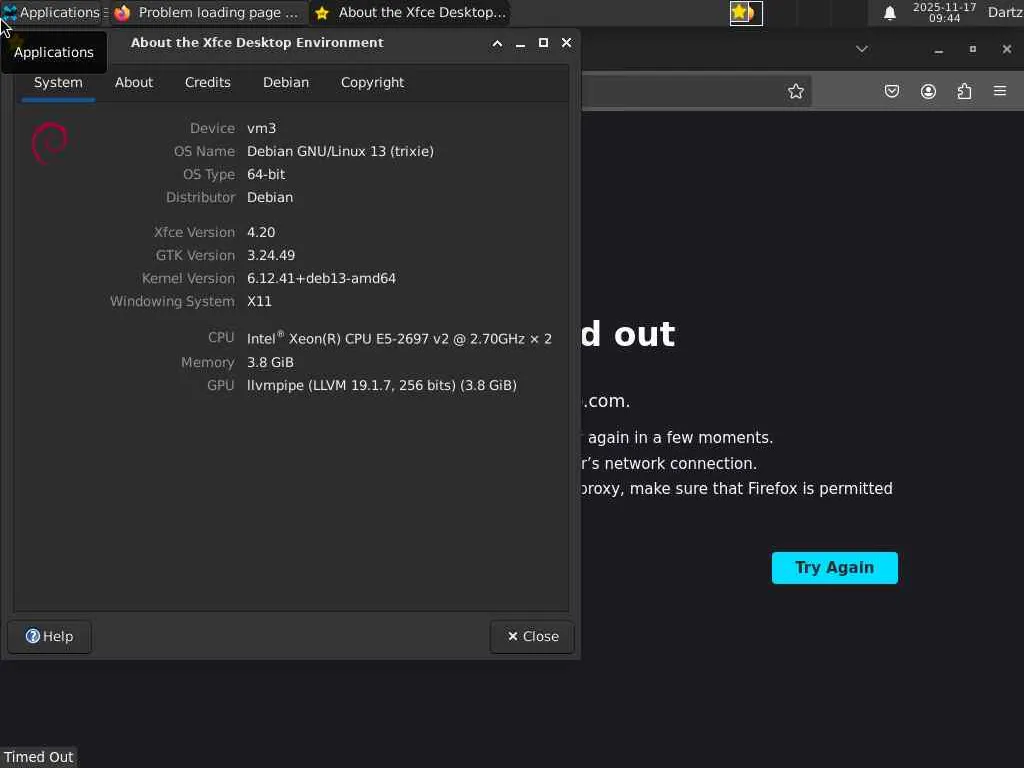Screen dimensions: 1024x768
Task: Roll up the About dialog with the up-arrow button
Action: (x=497, y=43)
